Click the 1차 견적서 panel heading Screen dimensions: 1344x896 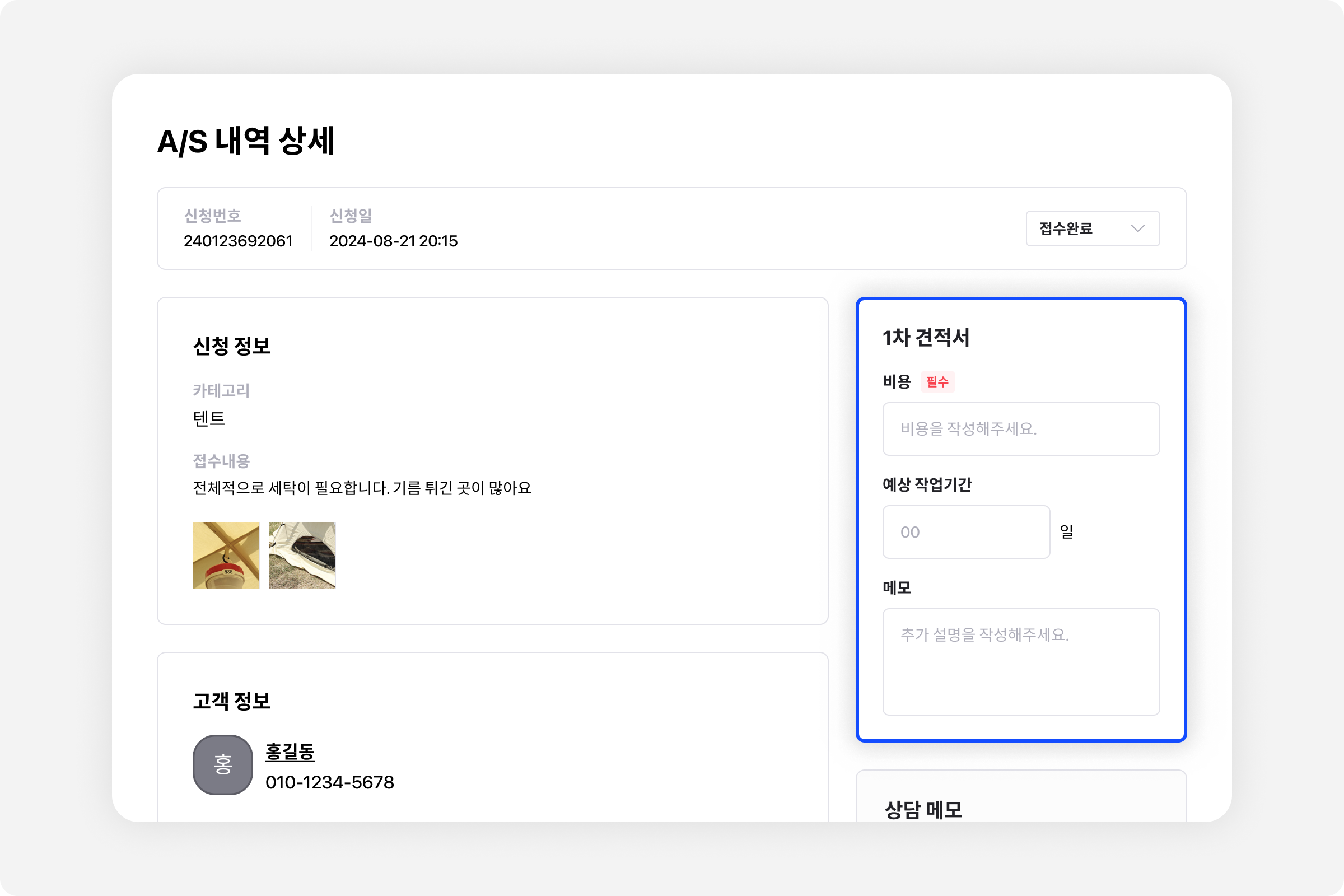coord(926,338)
